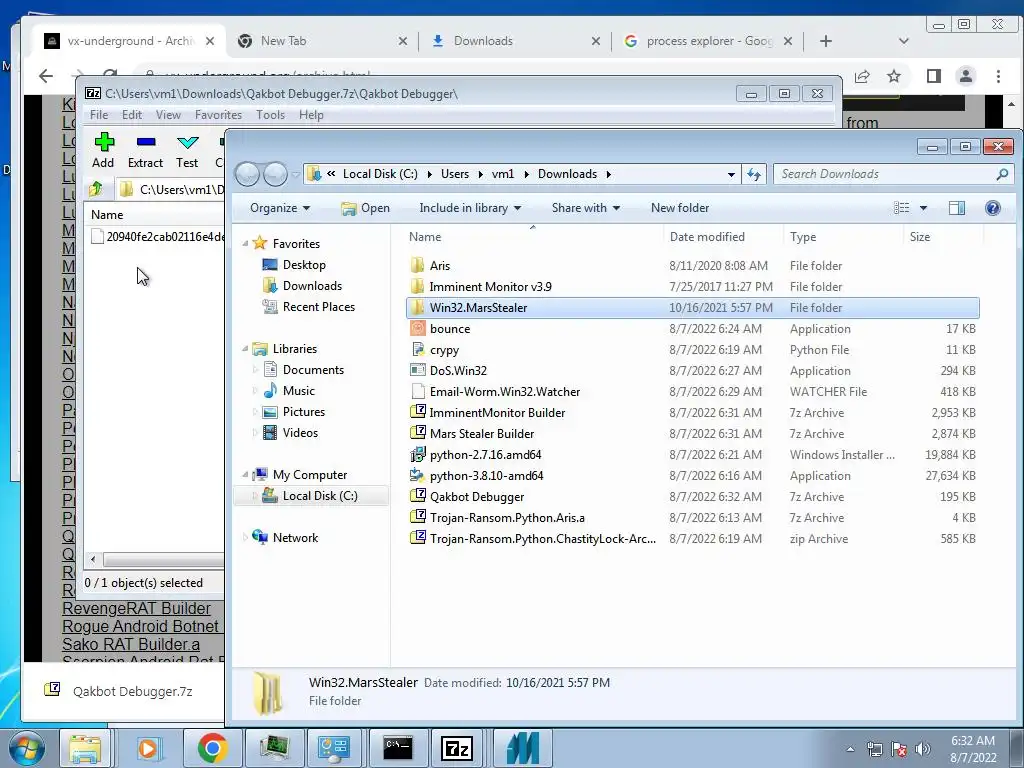Switch to 7-Zip taskbar icon
1024x768 pixels.
(457, 748)
